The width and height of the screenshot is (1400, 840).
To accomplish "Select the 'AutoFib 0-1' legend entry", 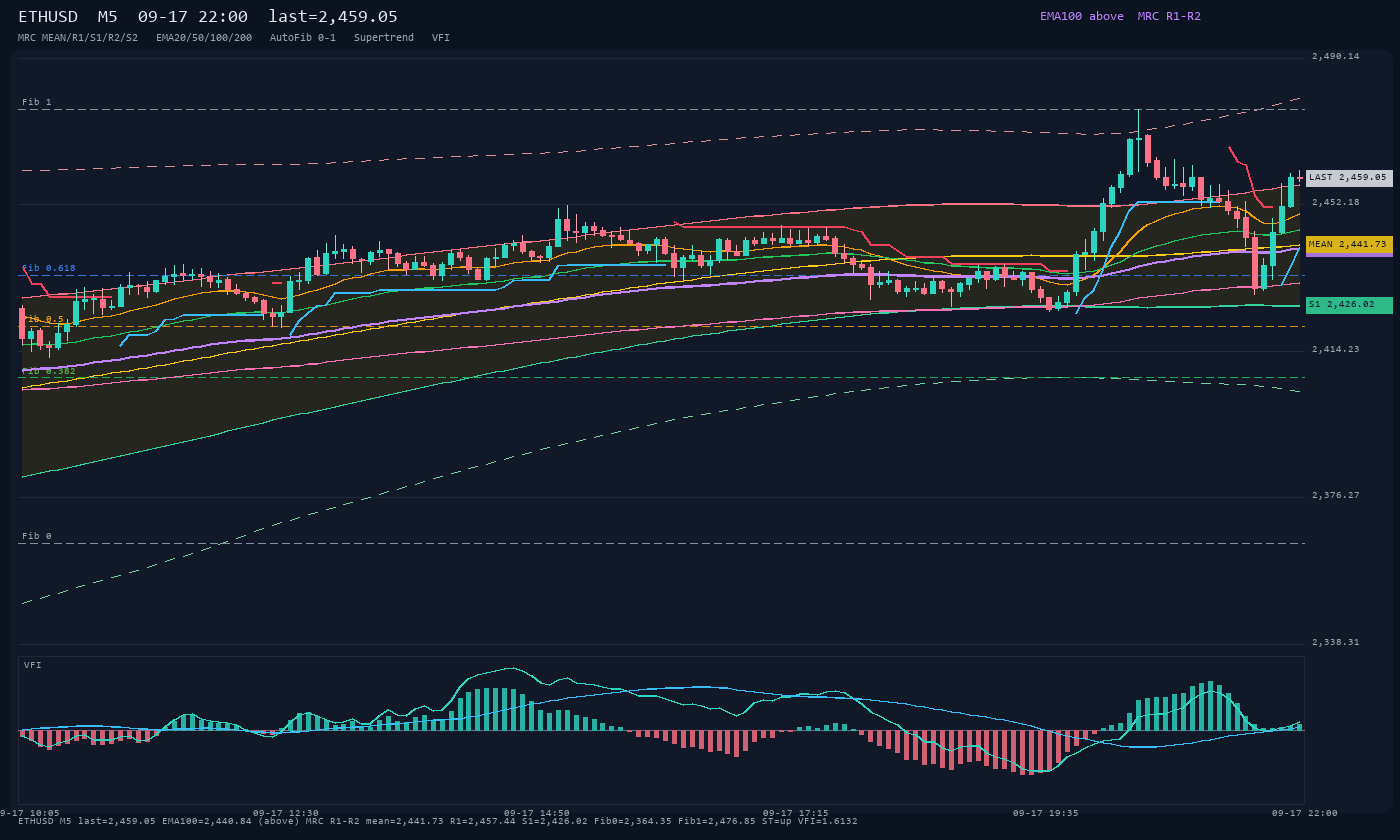I will pyautogui.click(x=303, y=37).
